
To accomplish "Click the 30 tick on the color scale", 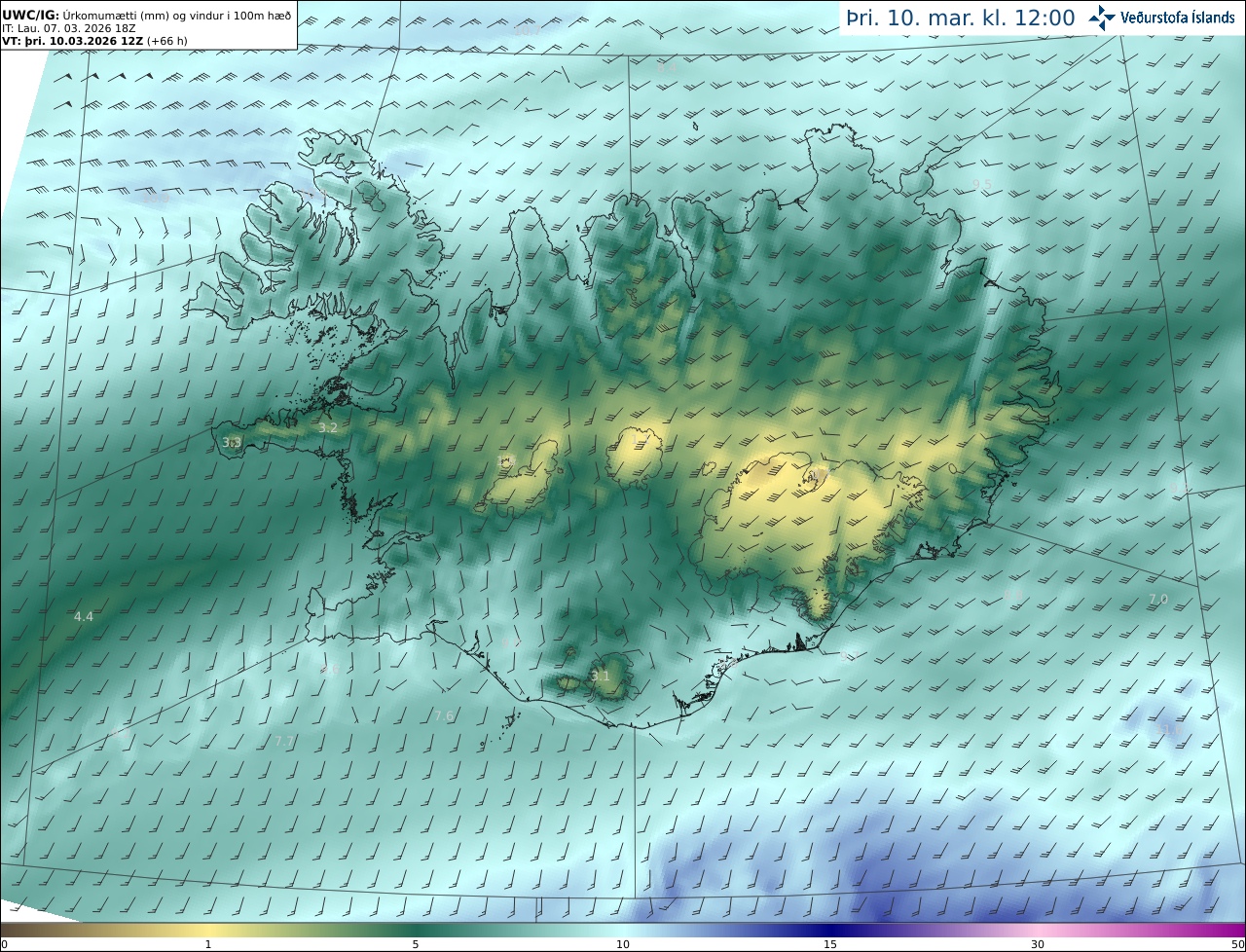I will [x=1038, y=944].
